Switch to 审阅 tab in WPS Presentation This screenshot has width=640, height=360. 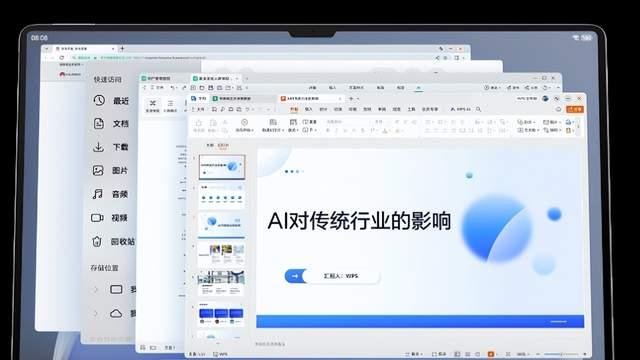coord(382,109)
